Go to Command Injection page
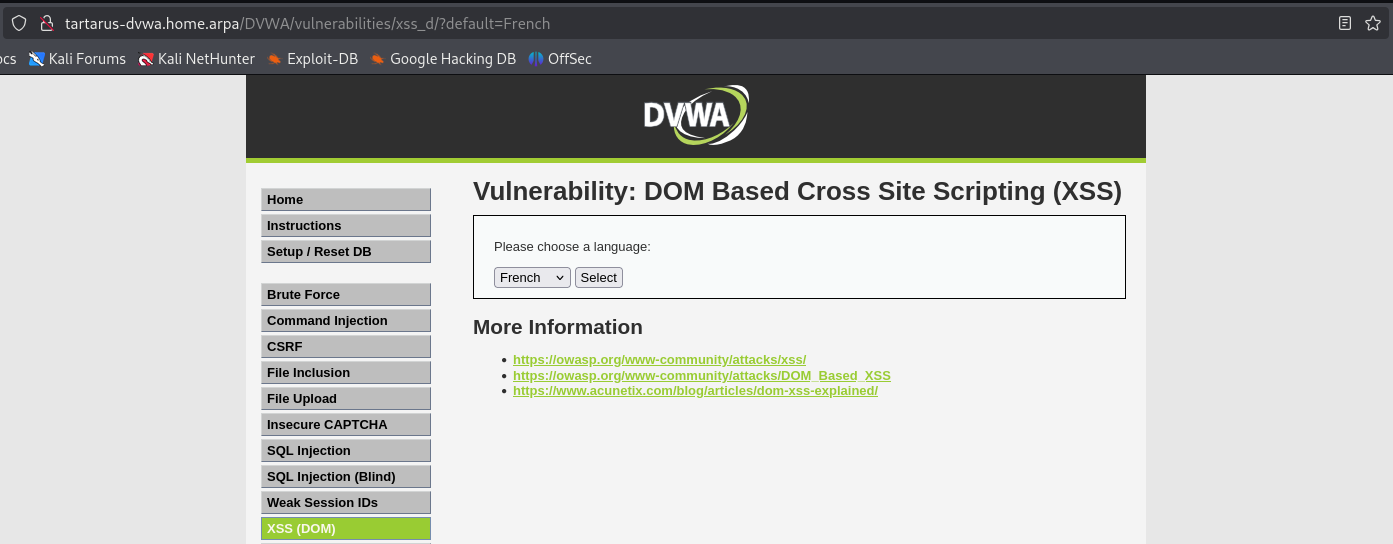The width and height of the screenshot is (1393, 544). click(x=345, y=321)
